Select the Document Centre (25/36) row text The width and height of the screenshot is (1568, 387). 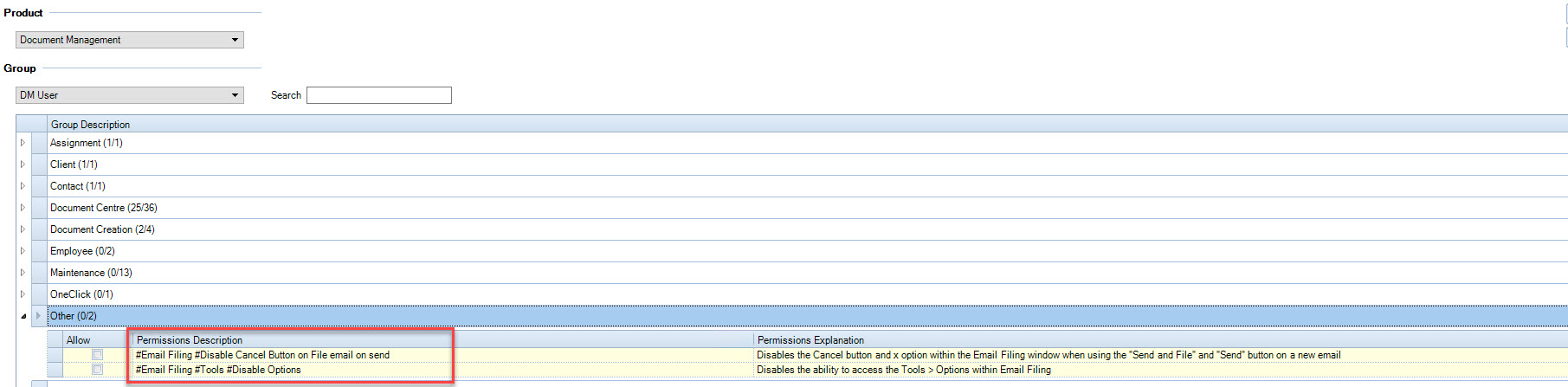[x=104, y=208]
